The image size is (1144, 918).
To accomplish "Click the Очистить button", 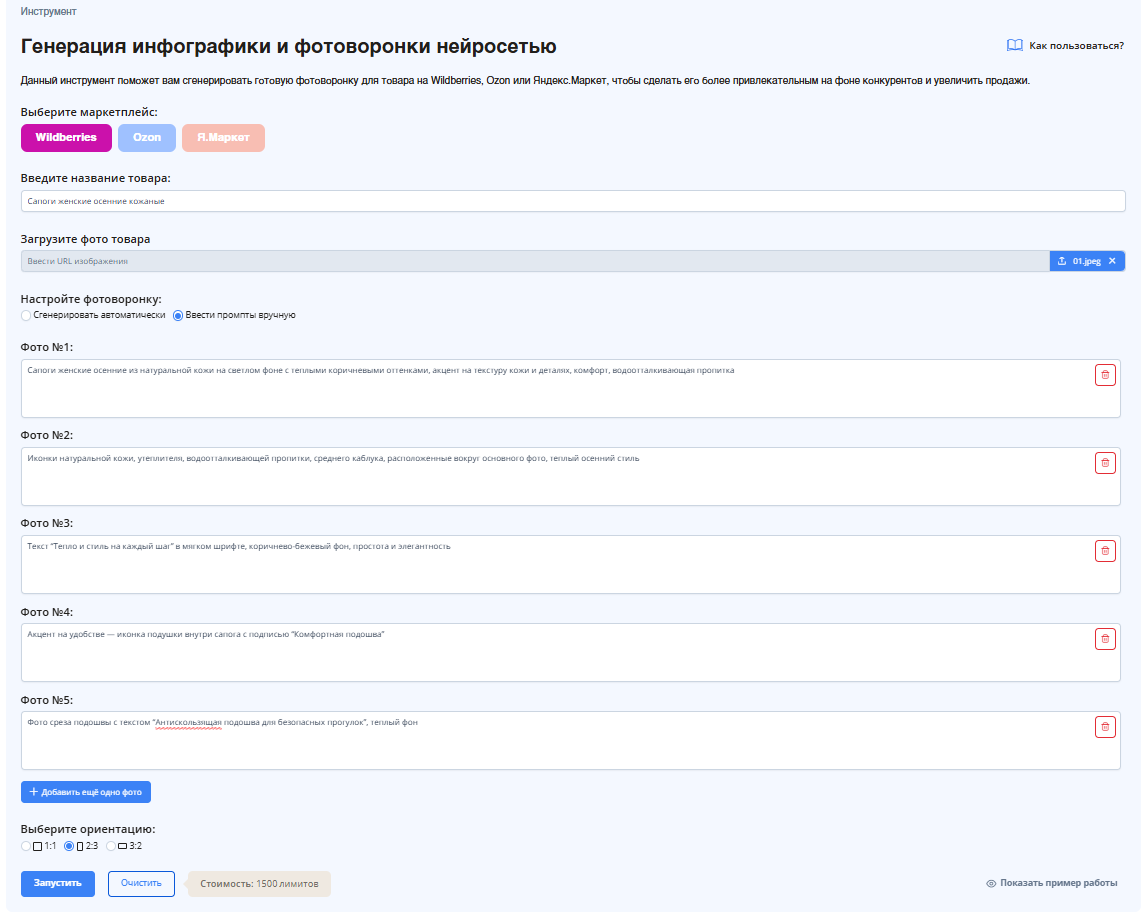I will pos(141,884).
